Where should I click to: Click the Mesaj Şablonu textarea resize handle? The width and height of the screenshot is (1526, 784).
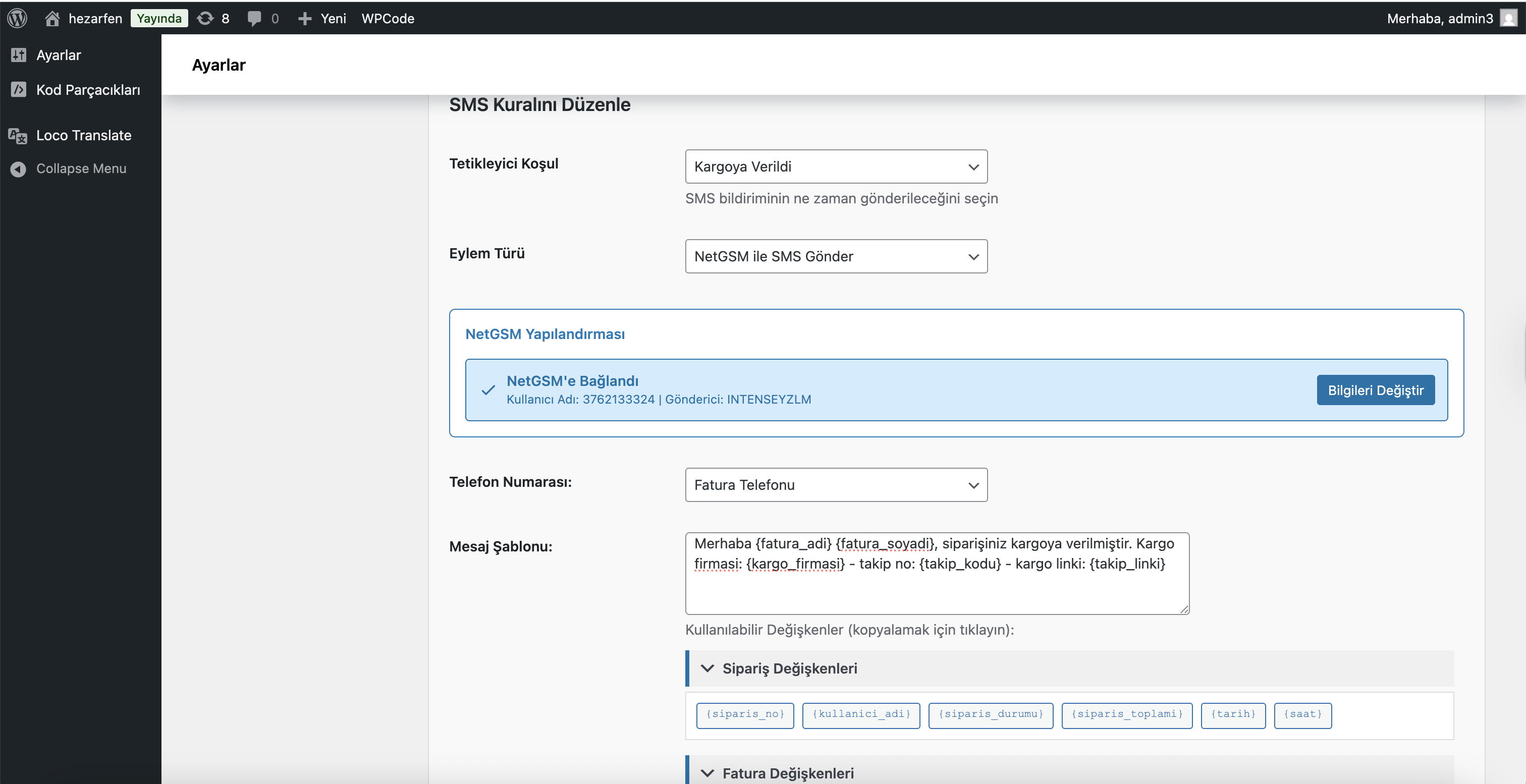point(1183,609)
